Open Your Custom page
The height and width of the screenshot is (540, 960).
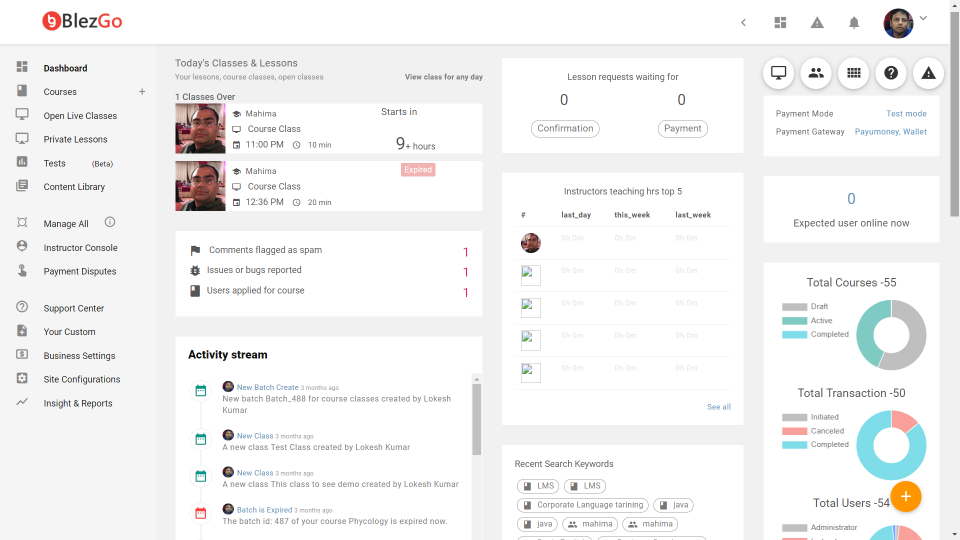pyautogui.click(x=69, y=332)
